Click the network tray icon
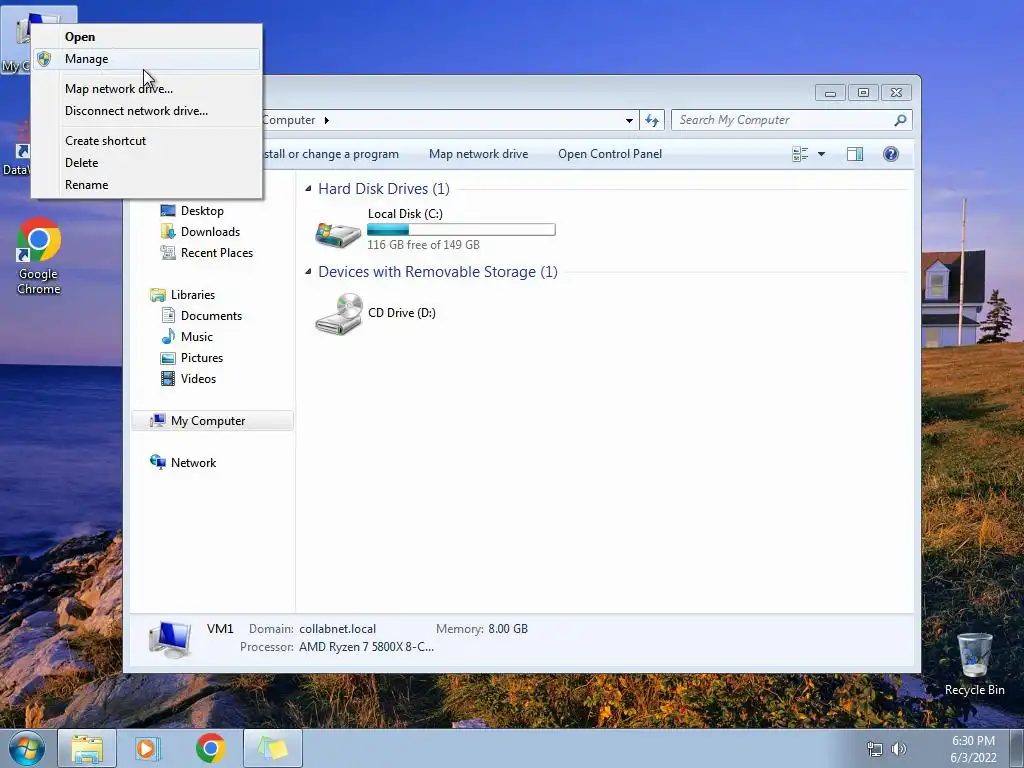Image resolution: width=1024 pixels, height=768 pixels. 874,749
